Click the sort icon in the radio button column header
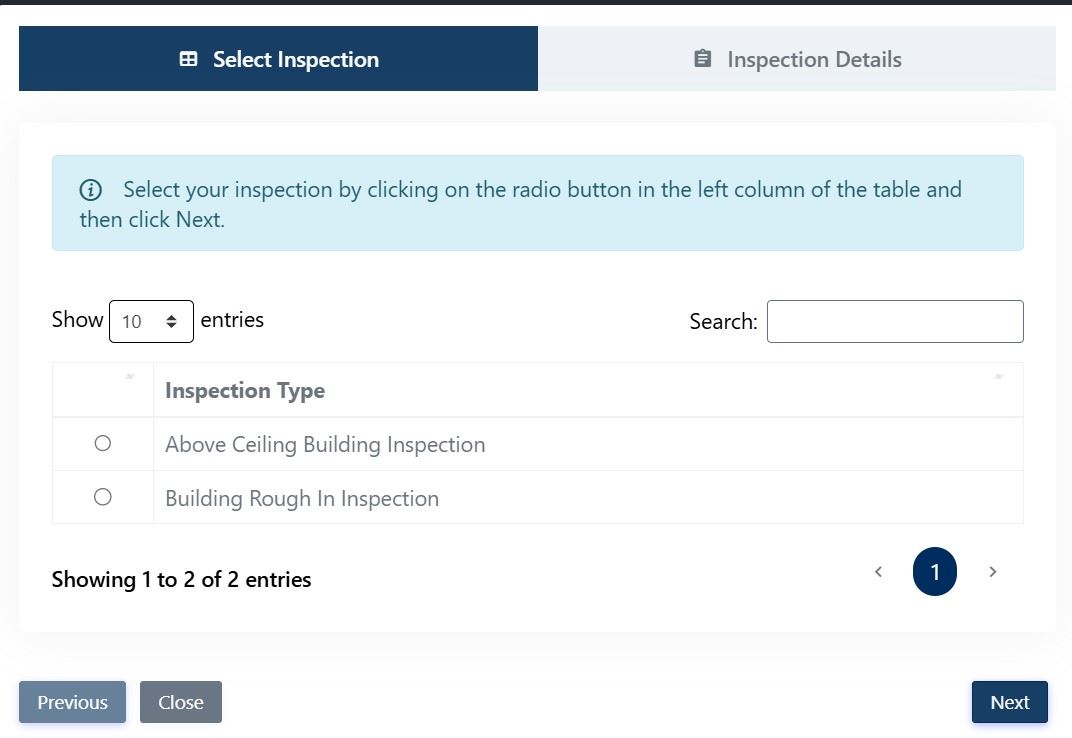 129,377
